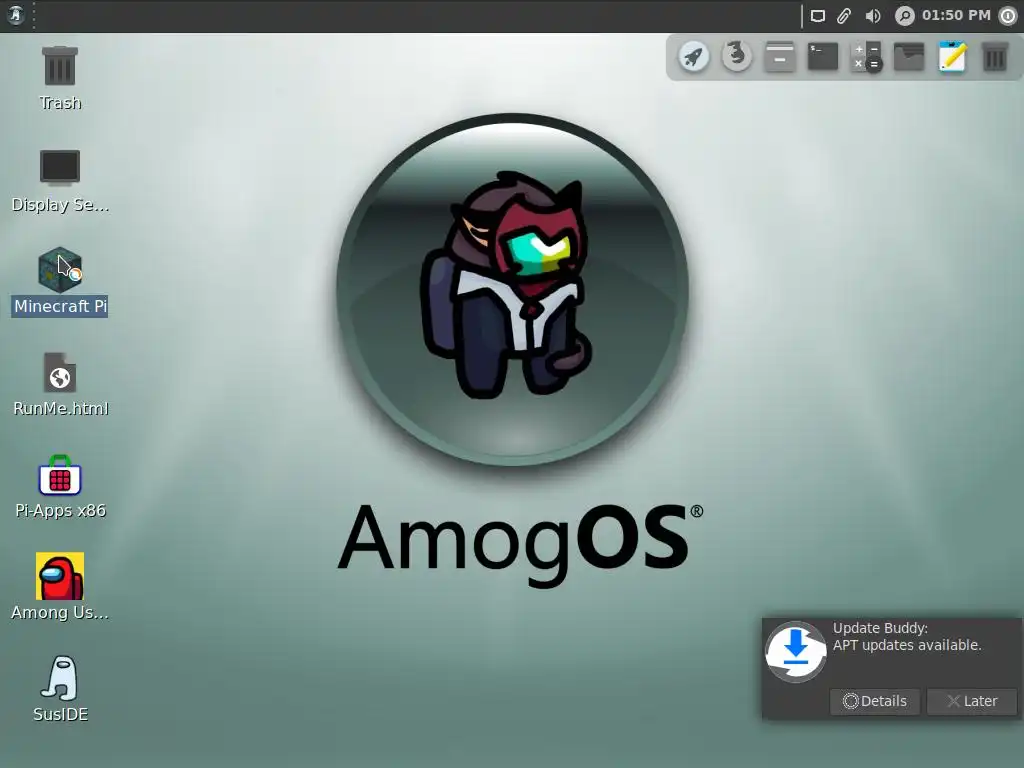The width and height of the screenshot is (1024, 768).
Task: Click the display tray icon in panel
Action: coord(818,16)
